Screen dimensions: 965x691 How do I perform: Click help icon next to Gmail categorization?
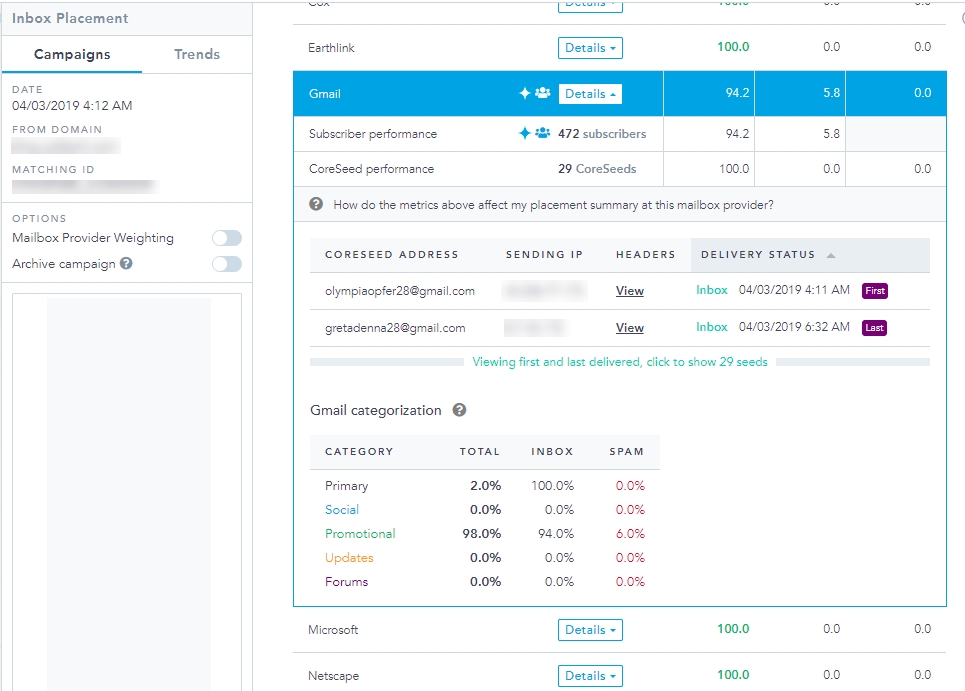pyautogui.click(x=459, y=410)
